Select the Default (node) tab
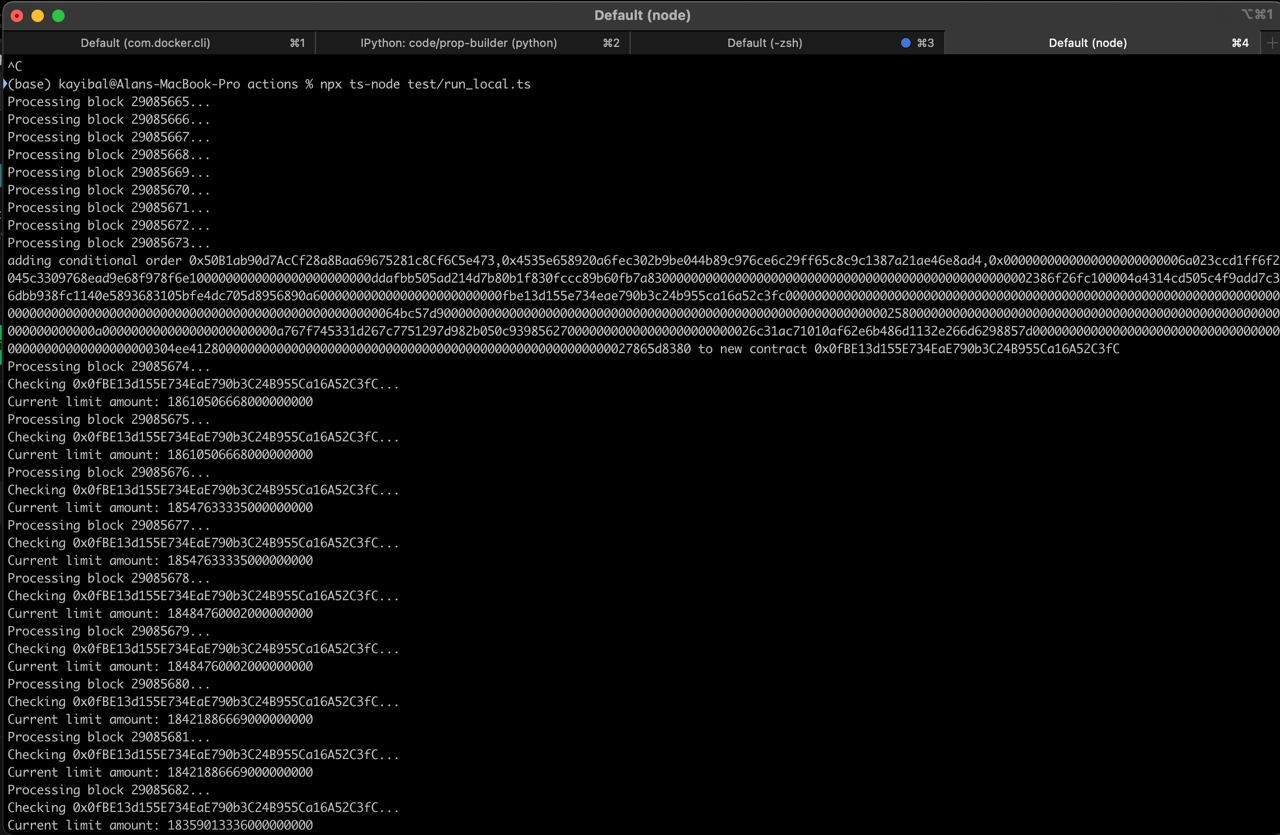The width and height of the screenshot is (1280, 835). [x=1103, y=43]
